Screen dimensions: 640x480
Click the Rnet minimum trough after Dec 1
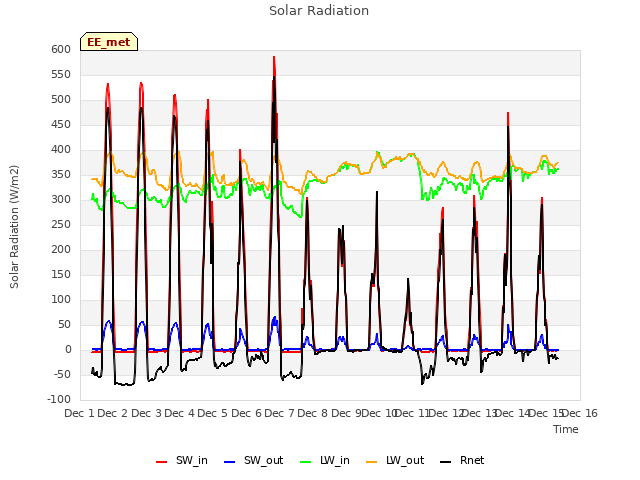[125, 384]
